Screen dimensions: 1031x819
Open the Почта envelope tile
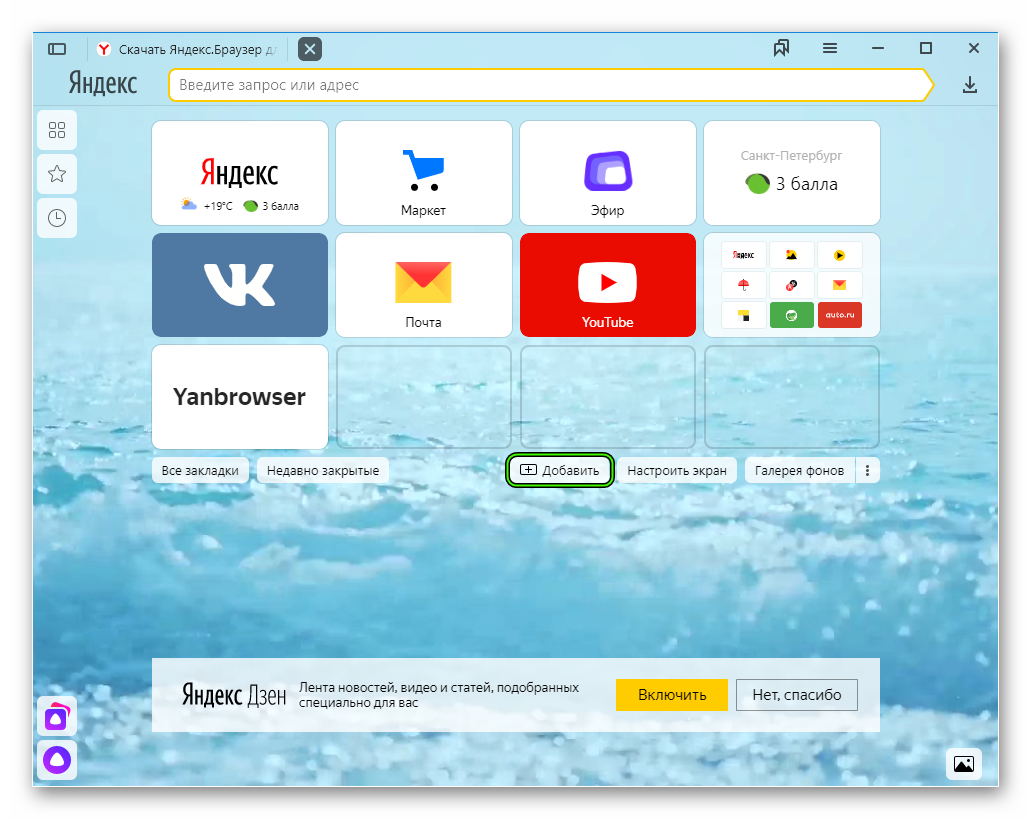(x=423, y=285)
